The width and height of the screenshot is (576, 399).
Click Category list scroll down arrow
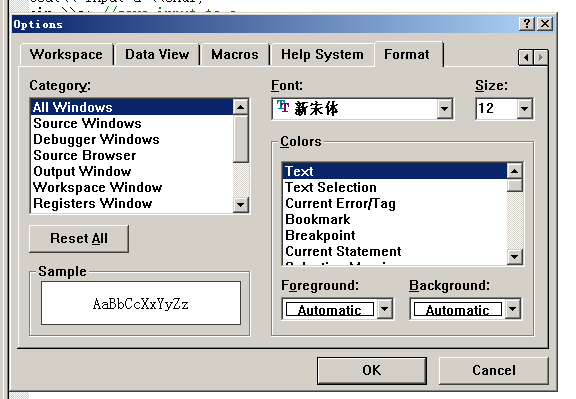point(241,204)
